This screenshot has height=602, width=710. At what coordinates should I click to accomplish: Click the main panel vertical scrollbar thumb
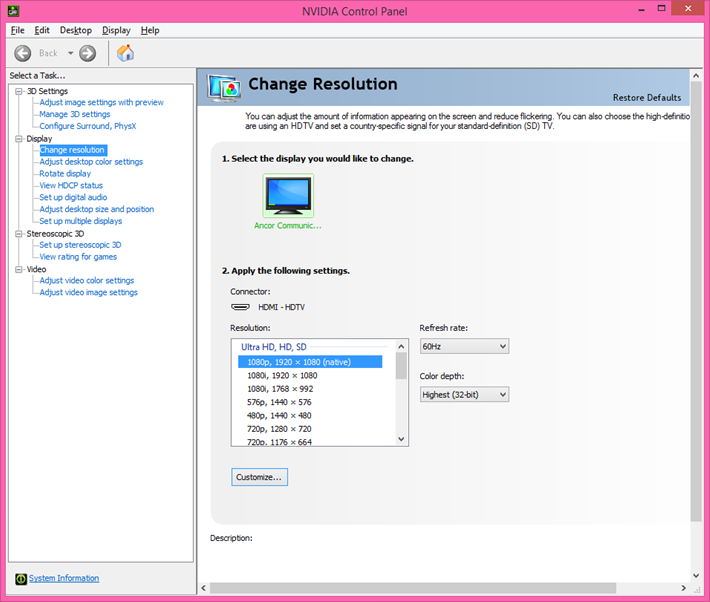(696, 302)
